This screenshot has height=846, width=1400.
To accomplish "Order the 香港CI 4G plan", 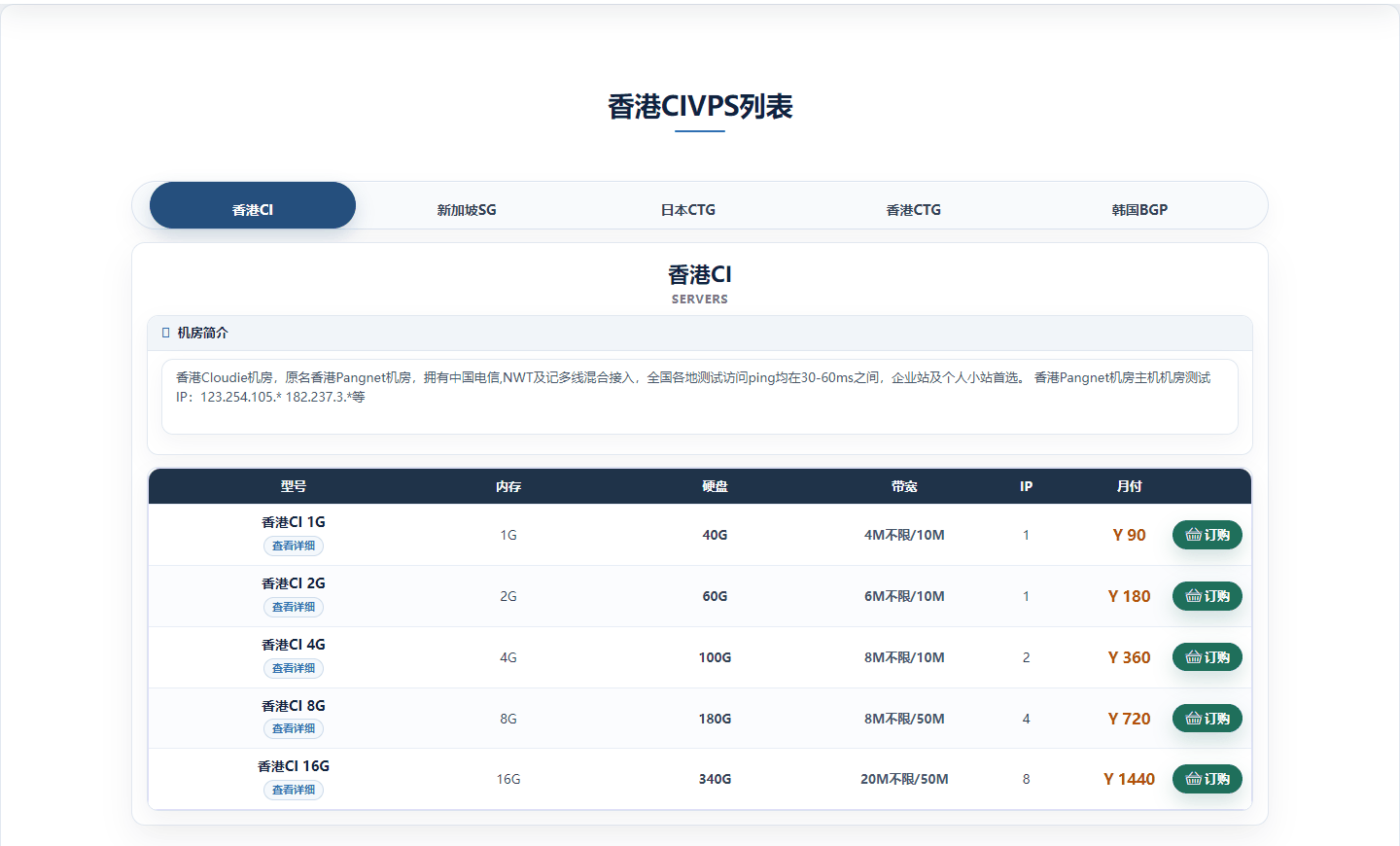I will [1207, 657].
